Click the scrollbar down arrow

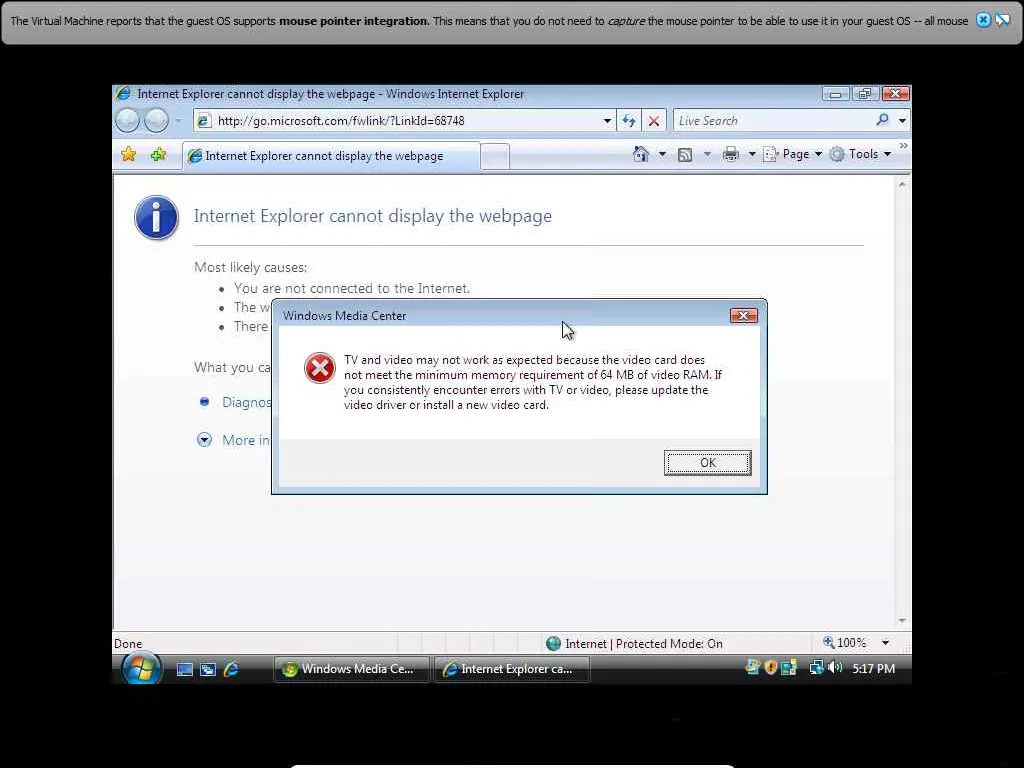[x=902, y=621]
